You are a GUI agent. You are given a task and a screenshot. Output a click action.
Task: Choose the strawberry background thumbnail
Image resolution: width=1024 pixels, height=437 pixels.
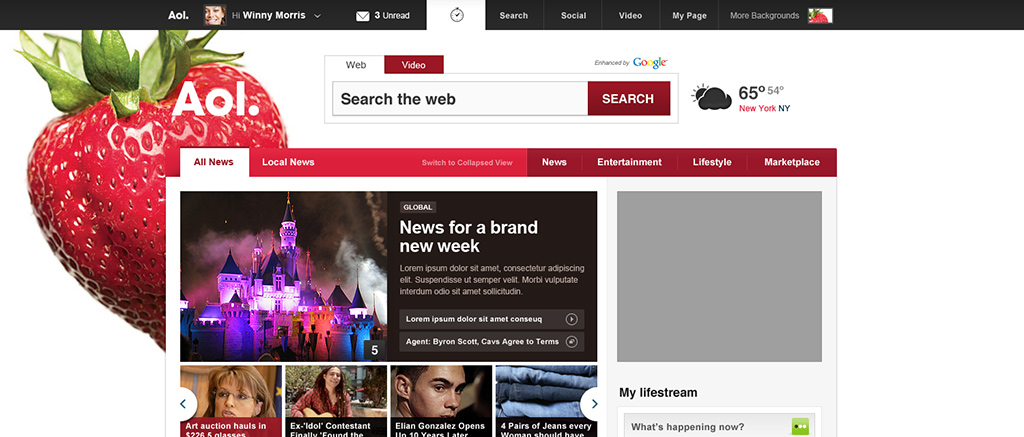click(x=820, y=16)
